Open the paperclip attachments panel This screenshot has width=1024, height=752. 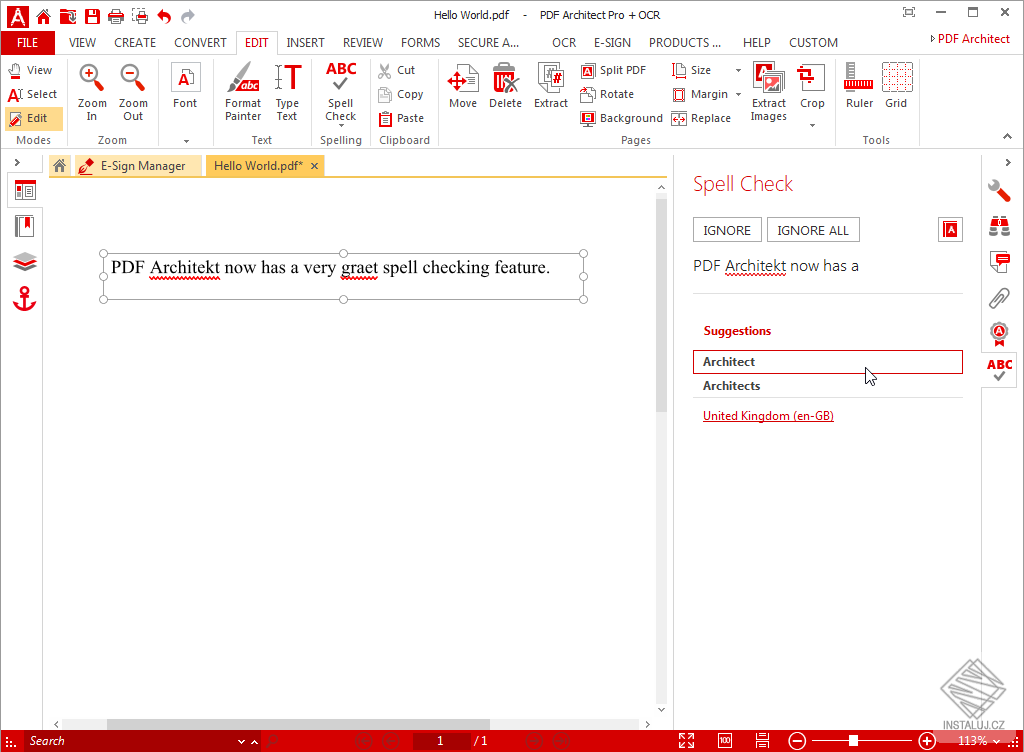click(999, 298)
